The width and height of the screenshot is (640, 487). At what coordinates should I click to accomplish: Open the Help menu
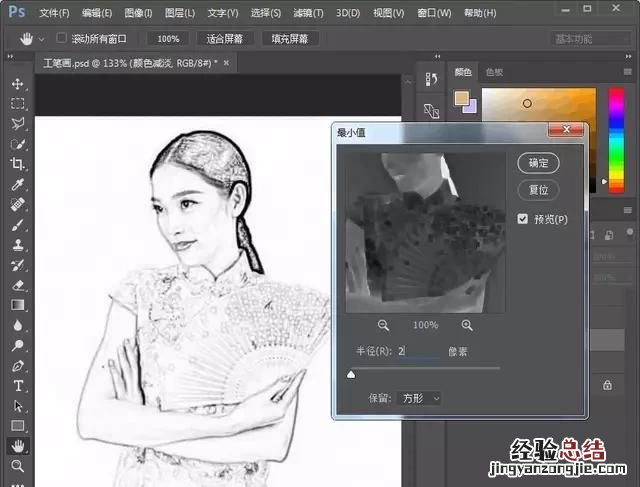[x=480, y=13]
